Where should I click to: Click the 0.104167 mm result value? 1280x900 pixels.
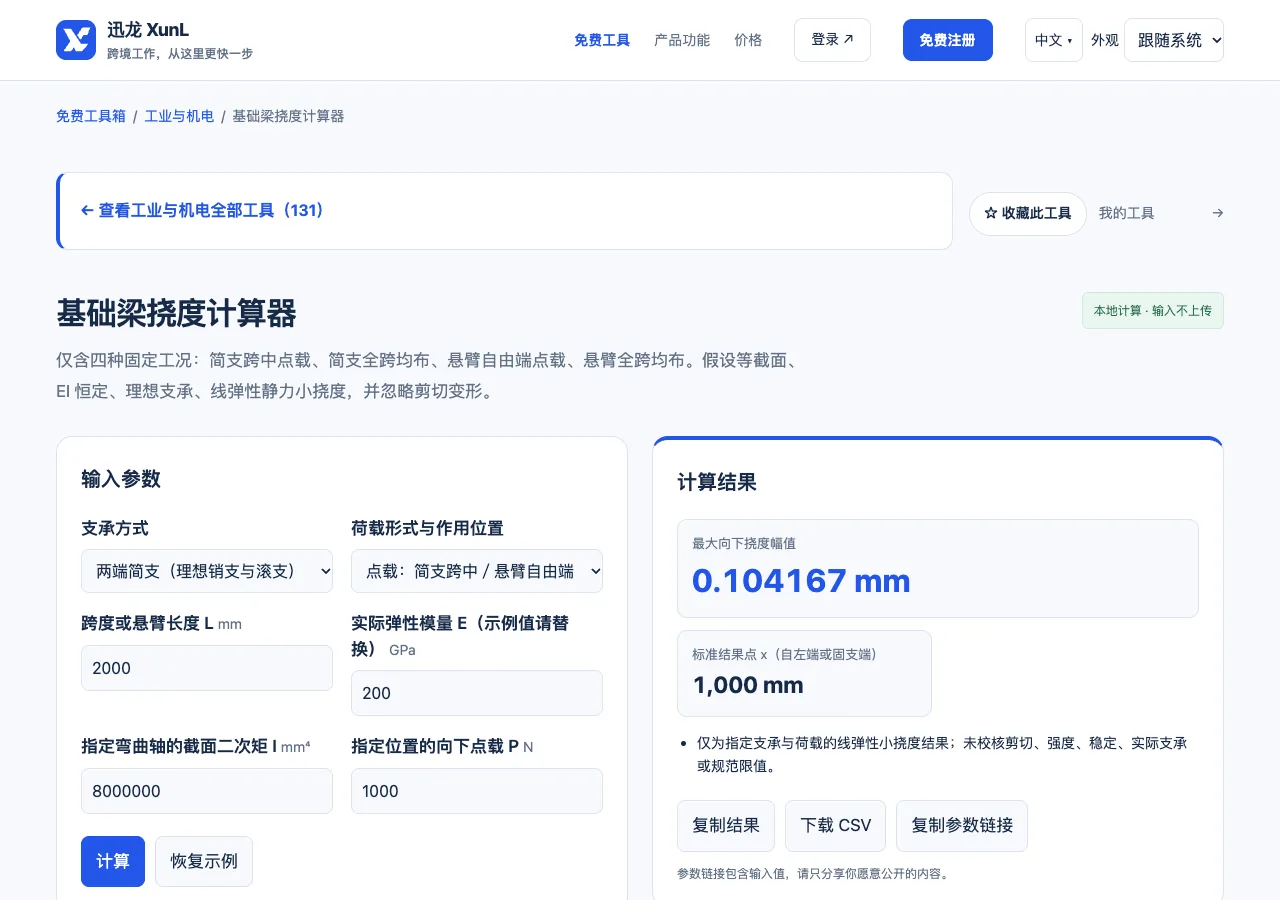pos(801,581)
